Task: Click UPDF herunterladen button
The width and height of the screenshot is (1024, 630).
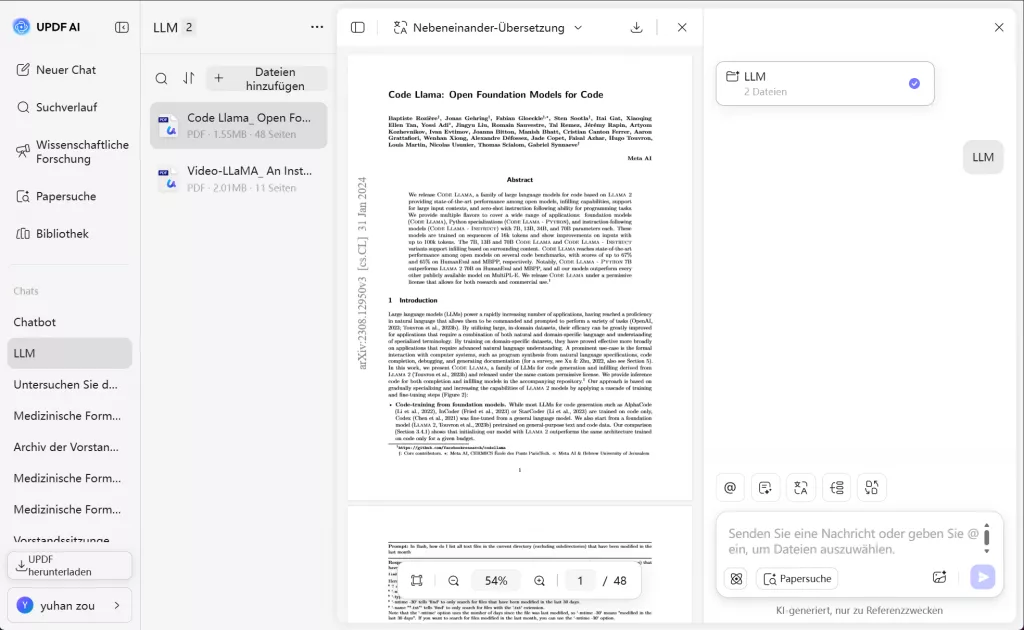Action: (69, 565)
